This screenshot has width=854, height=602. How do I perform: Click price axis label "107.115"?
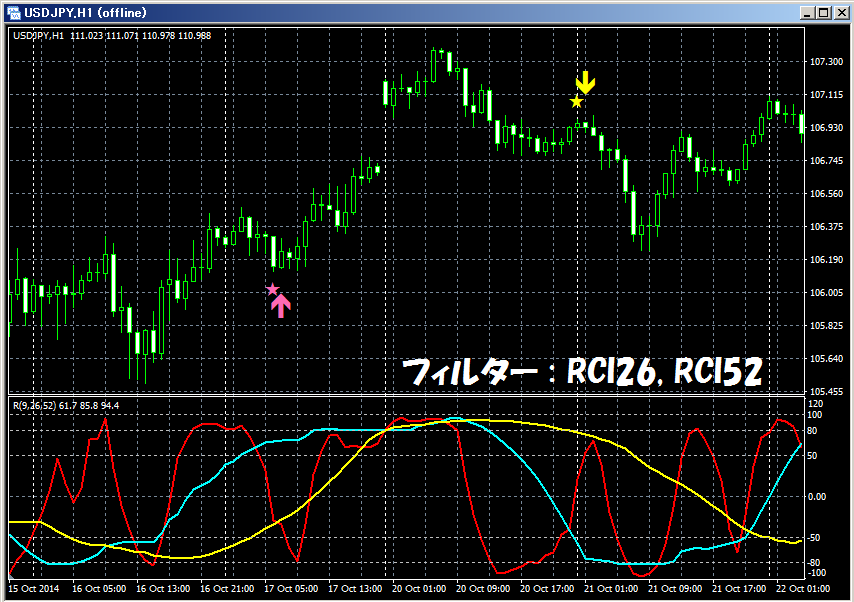[x=826, y=95]
